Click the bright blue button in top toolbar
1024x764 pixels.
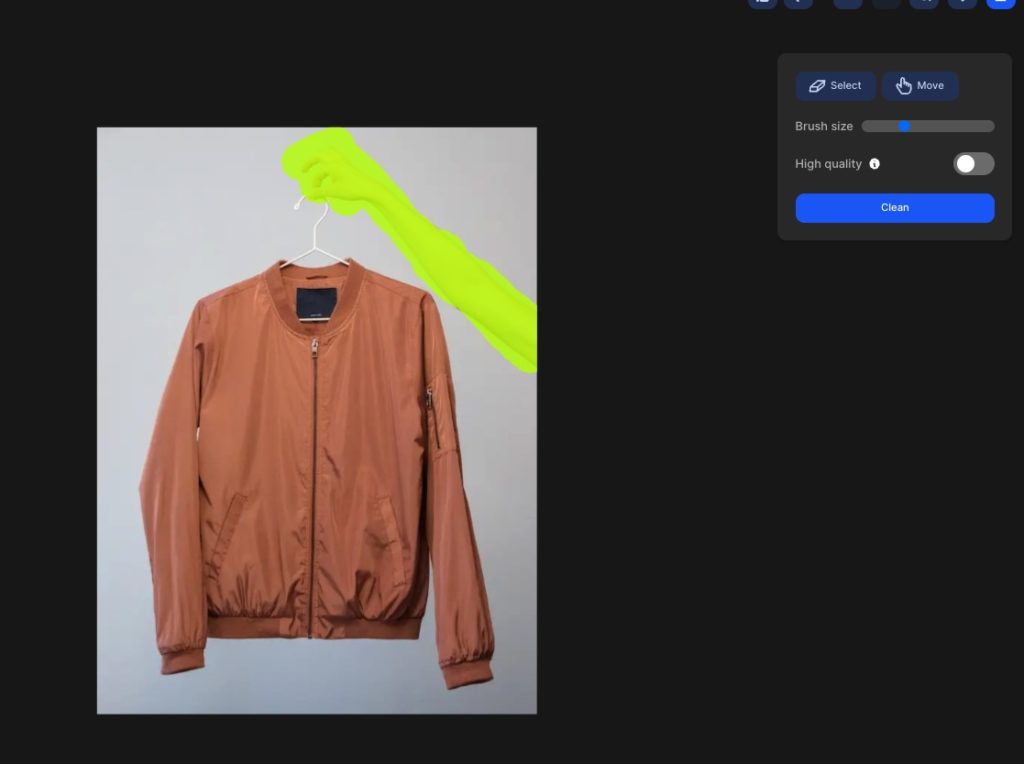(x=1000, y=3)
